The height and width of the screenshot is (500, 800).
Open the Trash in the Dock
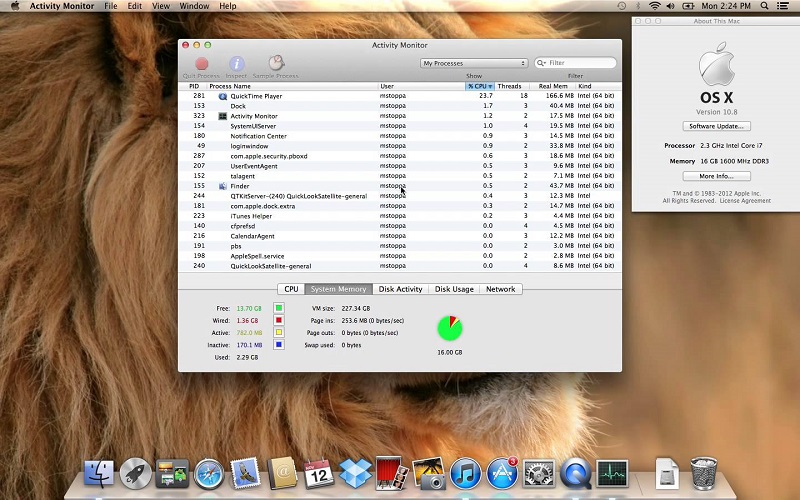[704, 473]
